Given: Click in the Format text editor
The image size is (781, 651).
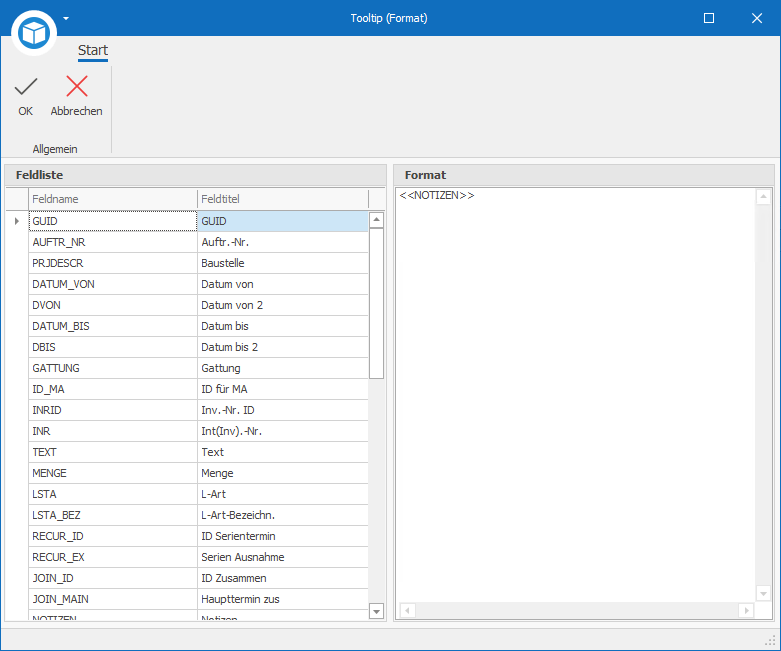Looking at the screenshot, I should 575,394.
